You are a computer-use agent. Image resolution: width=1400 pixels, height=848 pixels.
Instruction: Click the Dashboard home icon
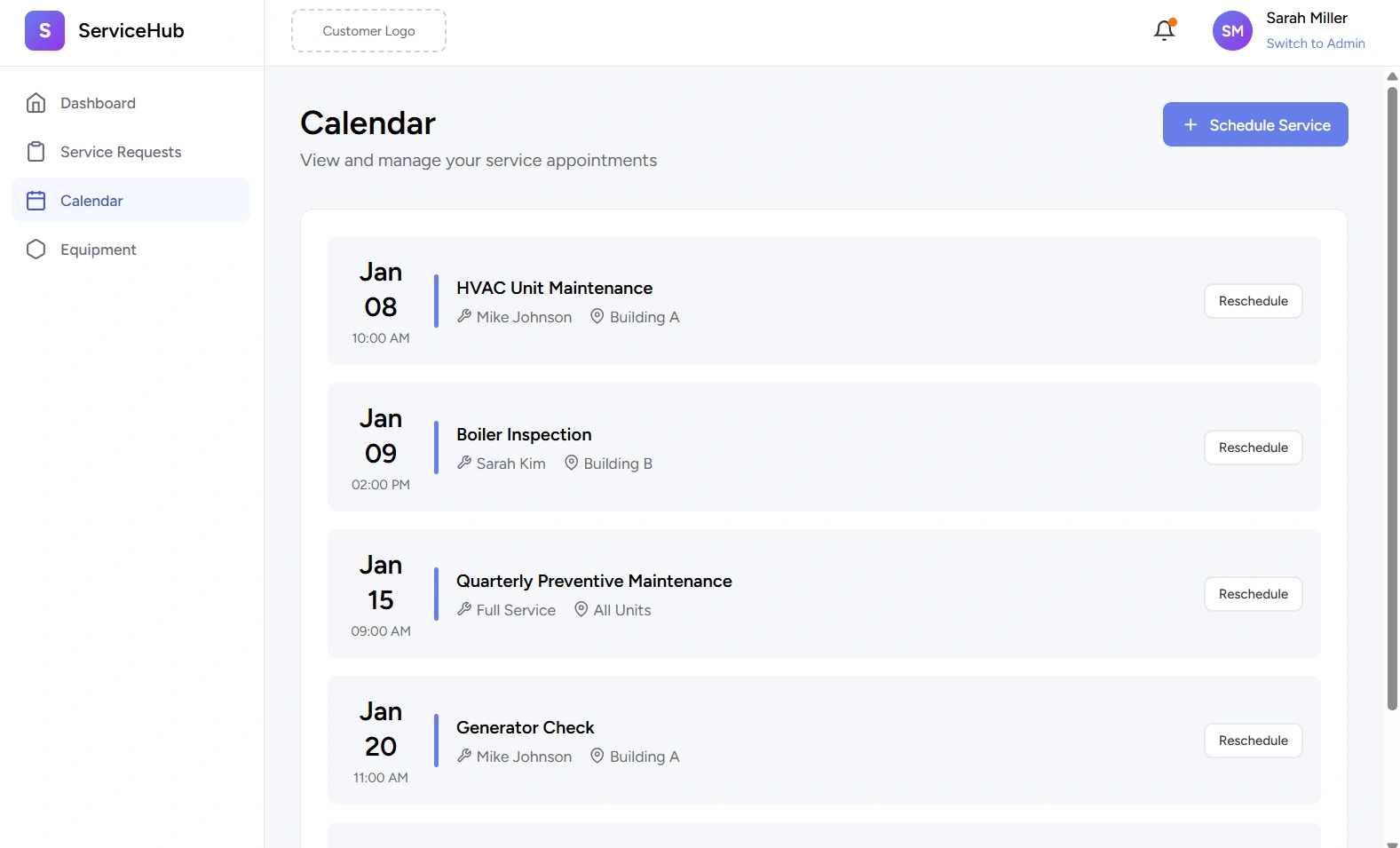tap(36, 103)
